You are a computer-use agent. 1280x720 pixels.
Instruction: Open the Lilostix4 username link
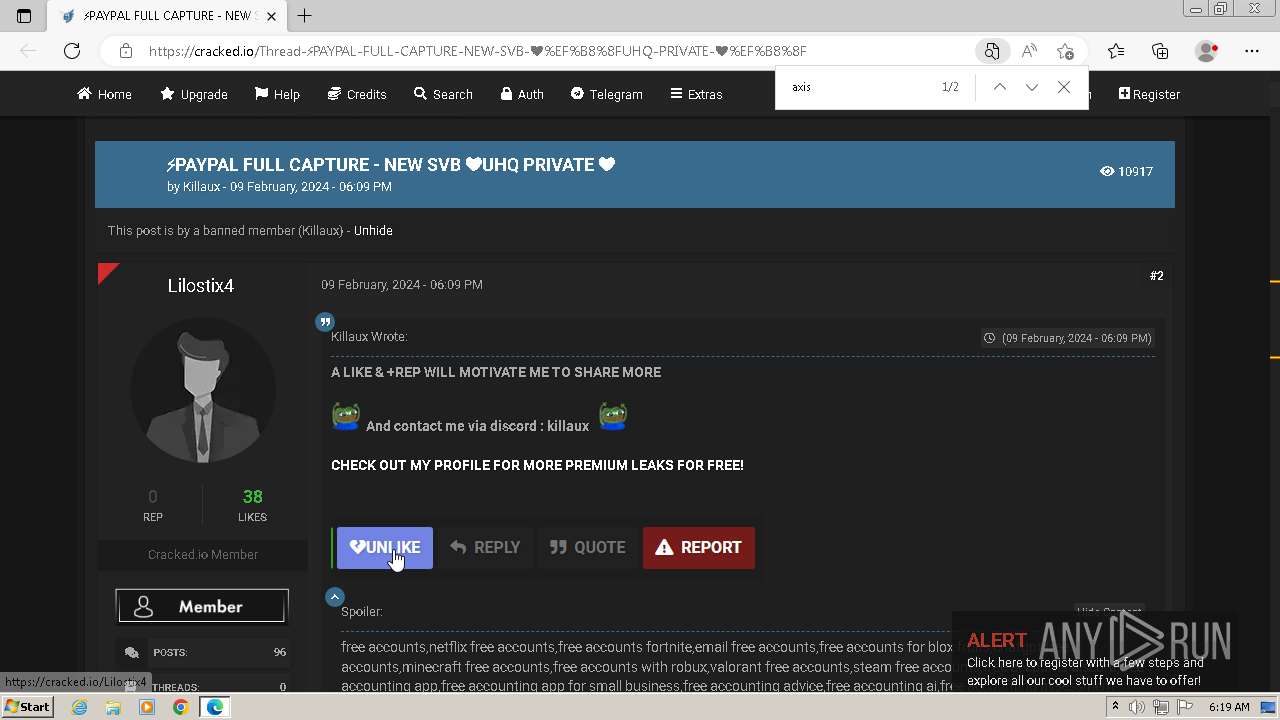201,286
